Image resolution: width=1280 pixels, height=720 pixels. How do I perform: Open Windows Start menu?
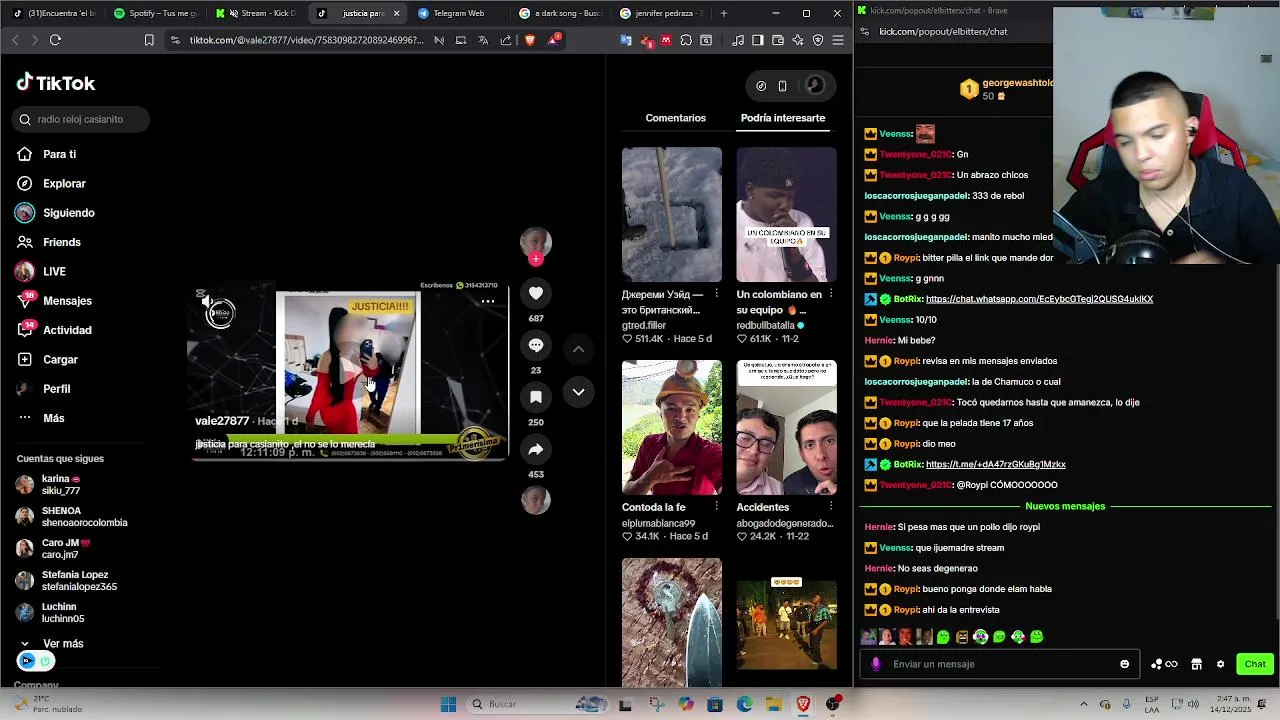coord(449,704)
